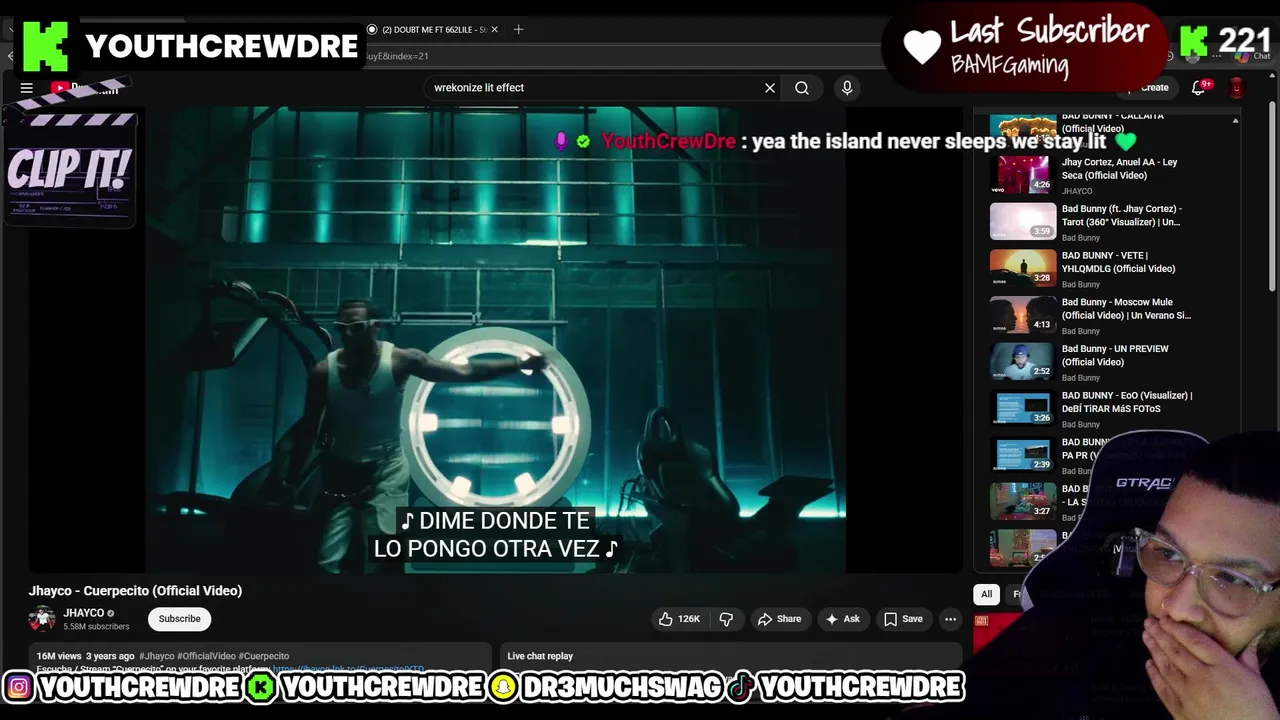
Task: Click the Share button
Action: (x=779, y=619)
